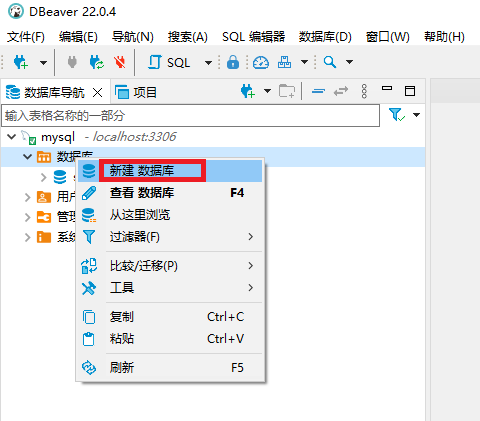Expand the 比较/迁移(P) submenu arrow
Screen dimensions: 480x421
click(251, 266)
